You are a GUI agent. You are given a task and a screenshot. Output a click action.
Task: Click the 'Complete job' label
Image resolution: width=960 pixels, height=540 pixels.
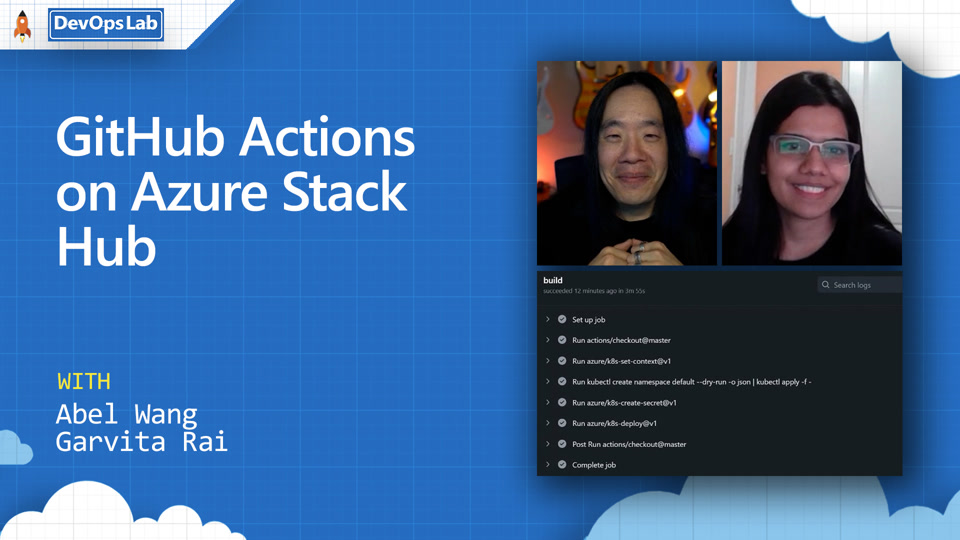594,465
